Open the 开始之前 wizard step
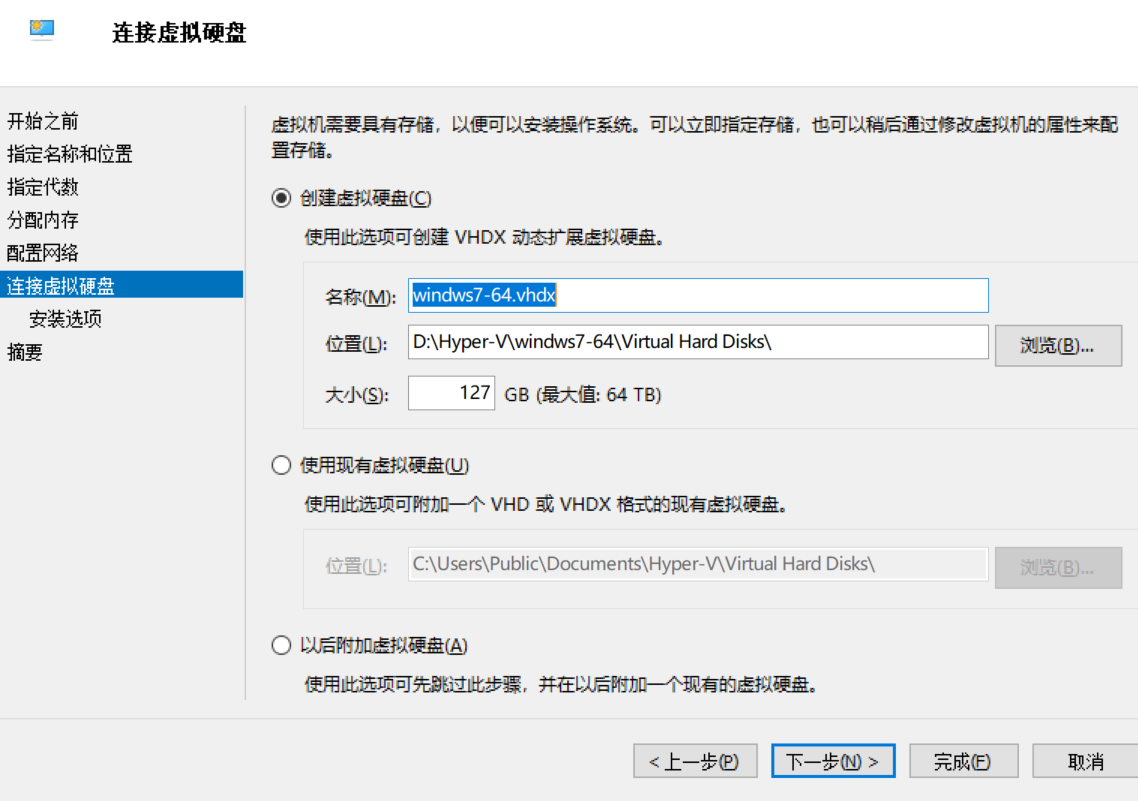Image resolution: width=1138 pixels, height=801 pixels. tap(43, 120)
